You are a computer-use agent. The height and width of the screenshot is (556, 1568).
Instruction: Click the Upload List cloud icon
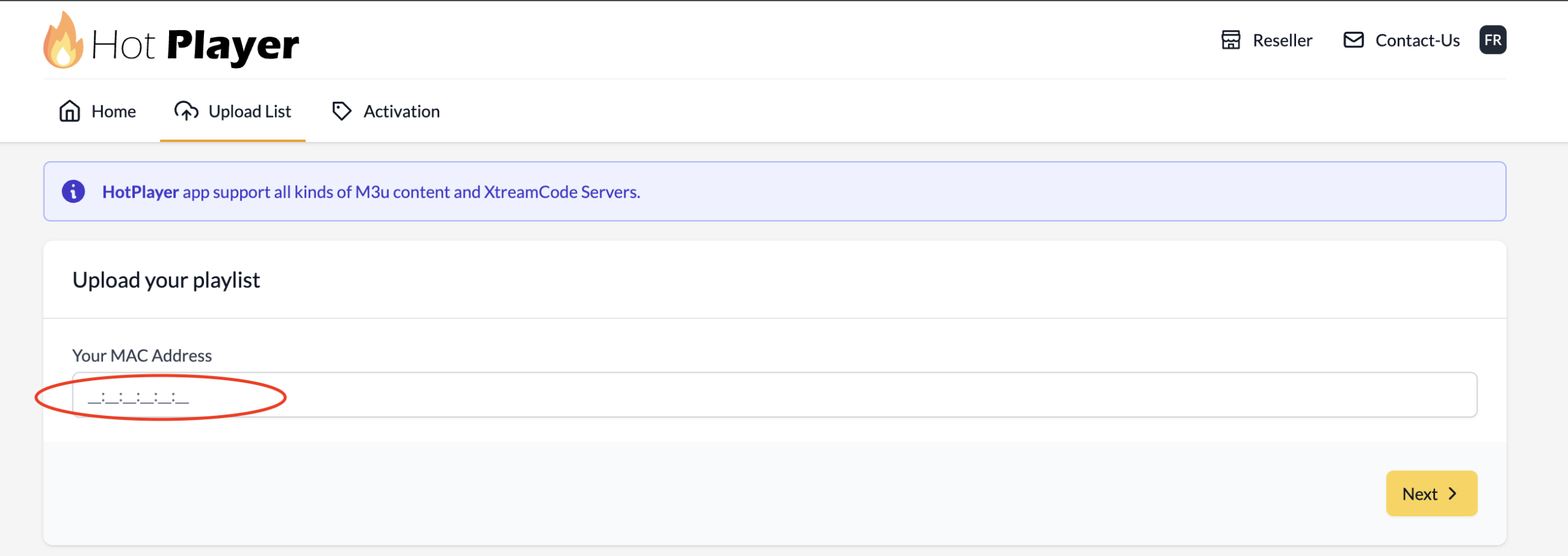[x=186, y=111]
